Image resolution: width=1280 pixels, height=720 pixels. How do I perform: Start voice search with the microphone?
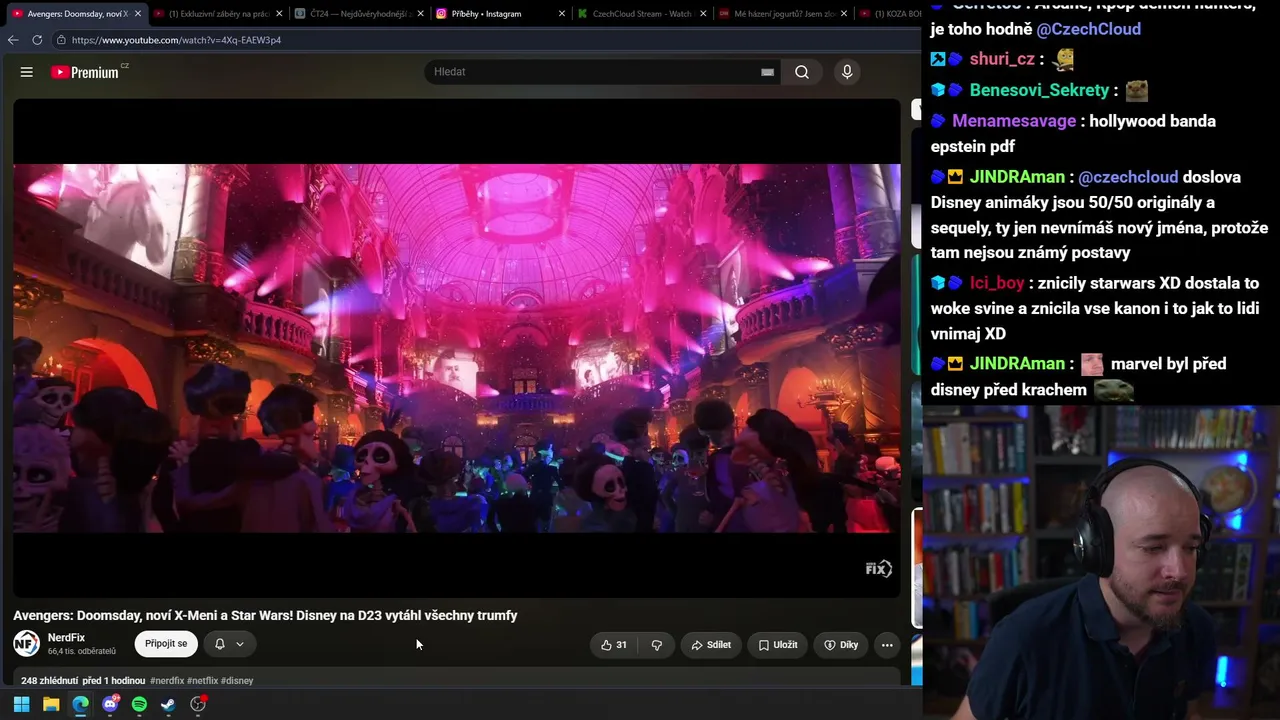pyautogui.click(x=847, y=72)
